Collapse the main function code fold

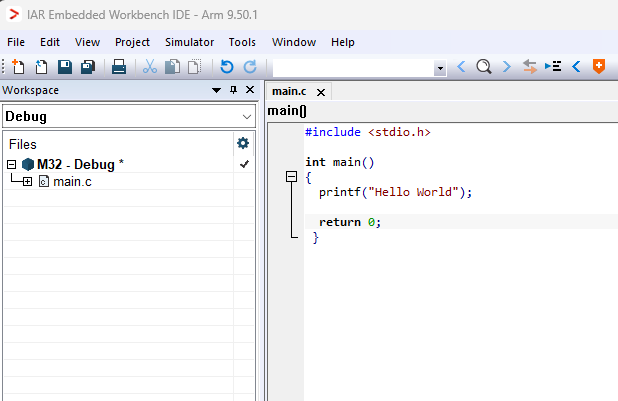point(291,176)
